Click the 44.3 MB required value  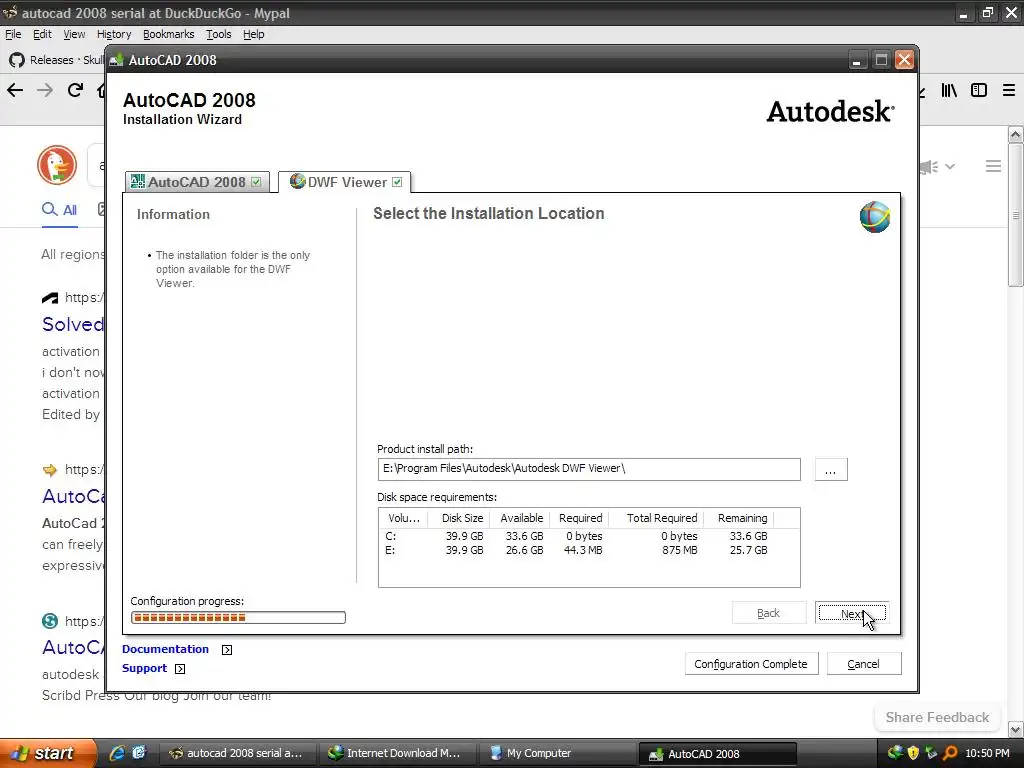tap(583, 551)
